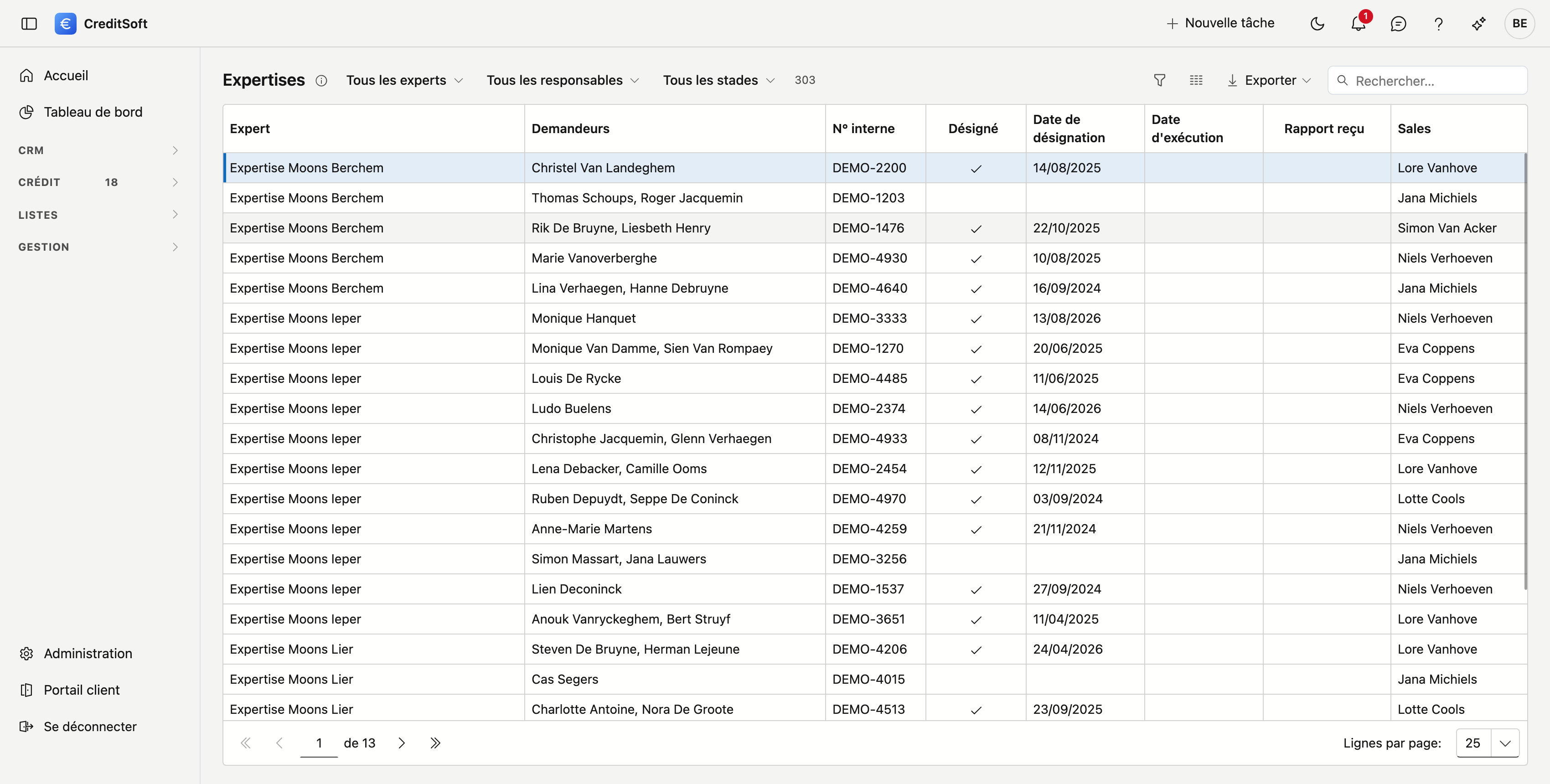
Task: Click the Désigné checkmark for DEMO-4933
Action: point(976,439)
